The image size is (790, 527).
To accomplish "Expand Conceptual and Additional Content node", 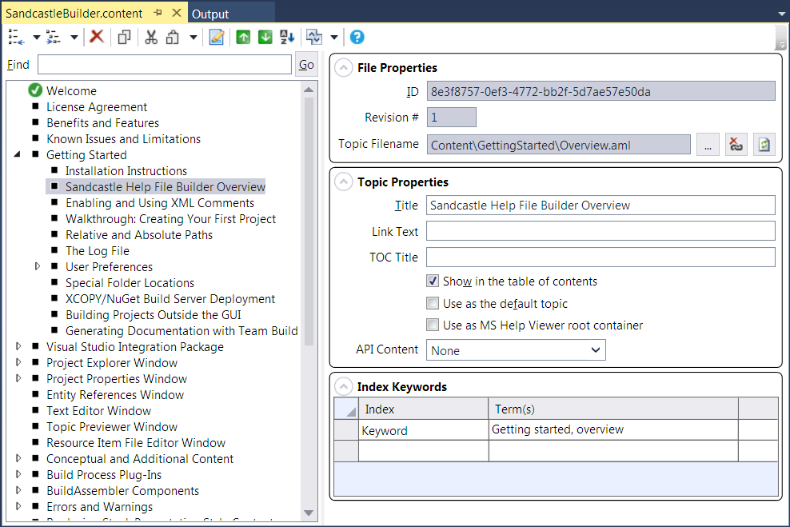I will pyautogui.click(x=18, y=458).
